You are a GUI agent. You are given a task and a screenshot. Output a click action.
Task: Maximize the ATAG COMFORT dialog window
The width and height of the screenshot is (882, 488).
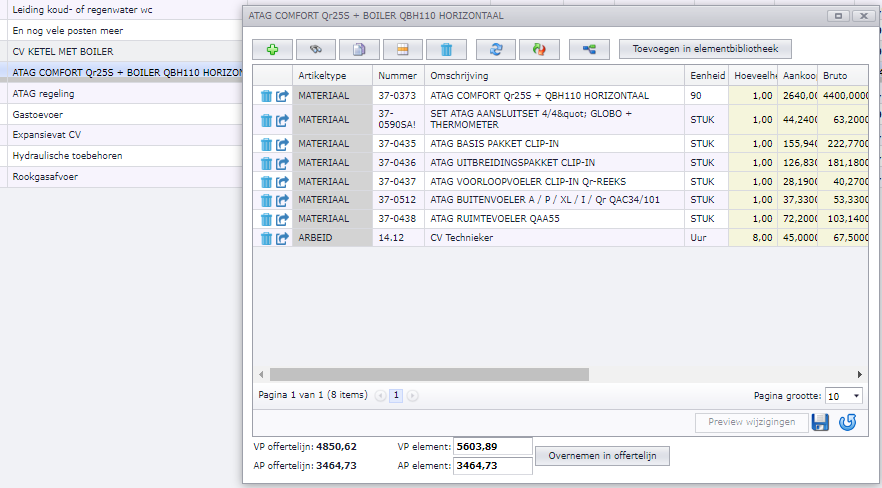[x=838, y=16]
